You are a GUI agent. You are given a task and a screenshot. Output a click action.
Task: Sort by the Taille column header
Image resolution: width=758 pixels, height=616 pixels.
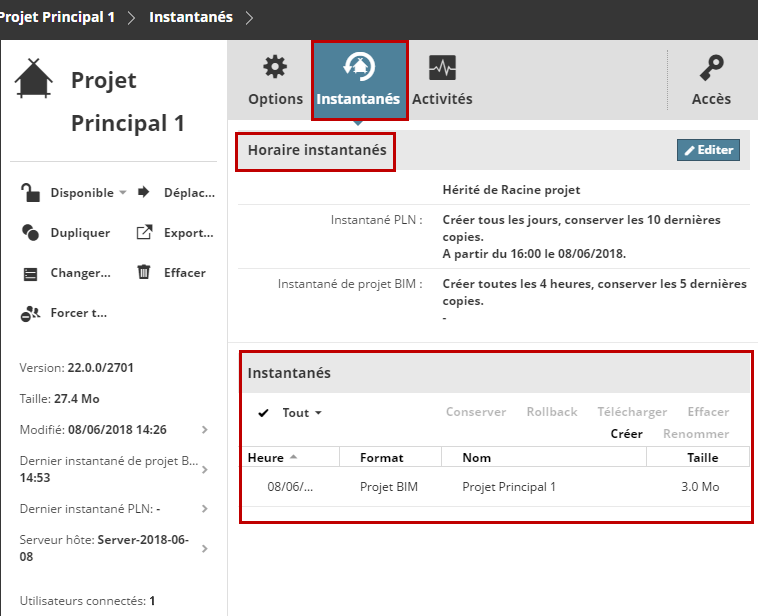click(x=703, y=457)
